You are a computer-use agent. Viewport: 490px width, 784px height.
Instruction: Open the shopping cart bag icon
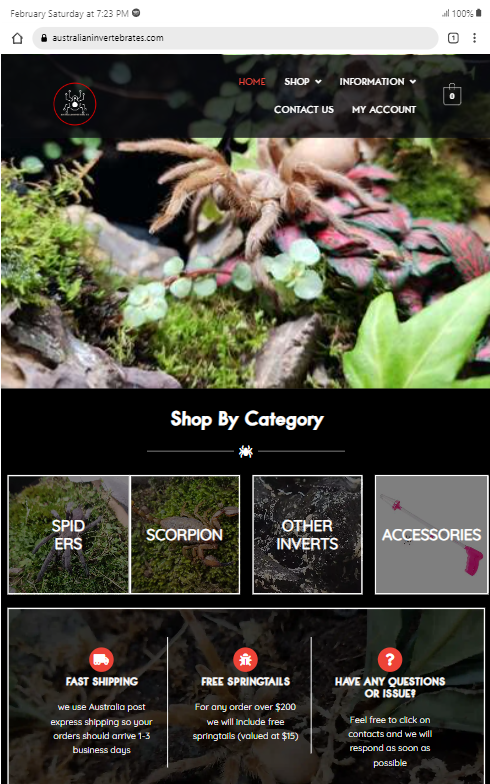[452, 94]
